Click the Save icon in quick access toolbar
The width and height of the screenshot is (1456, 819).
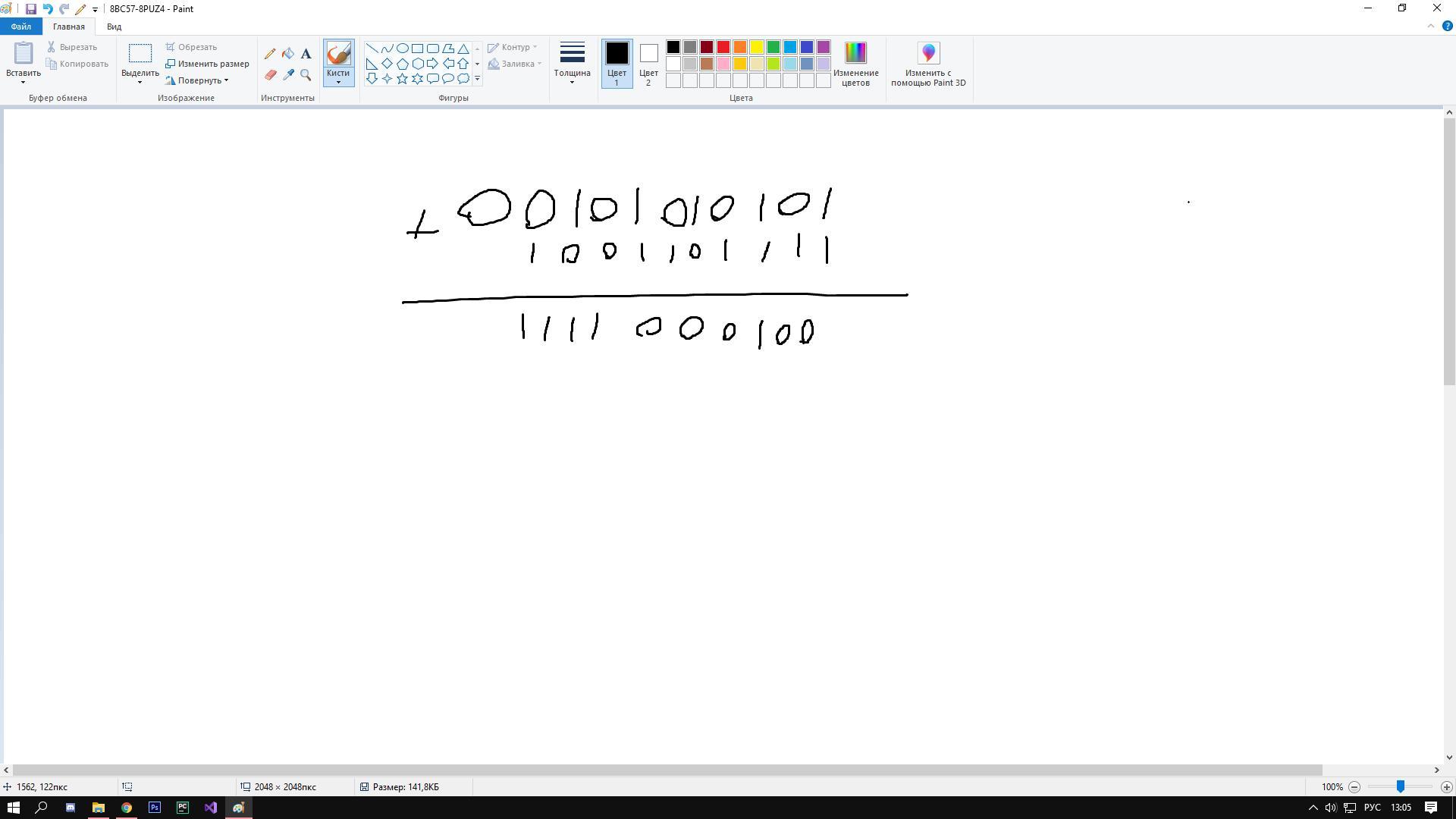pos(30,9)
